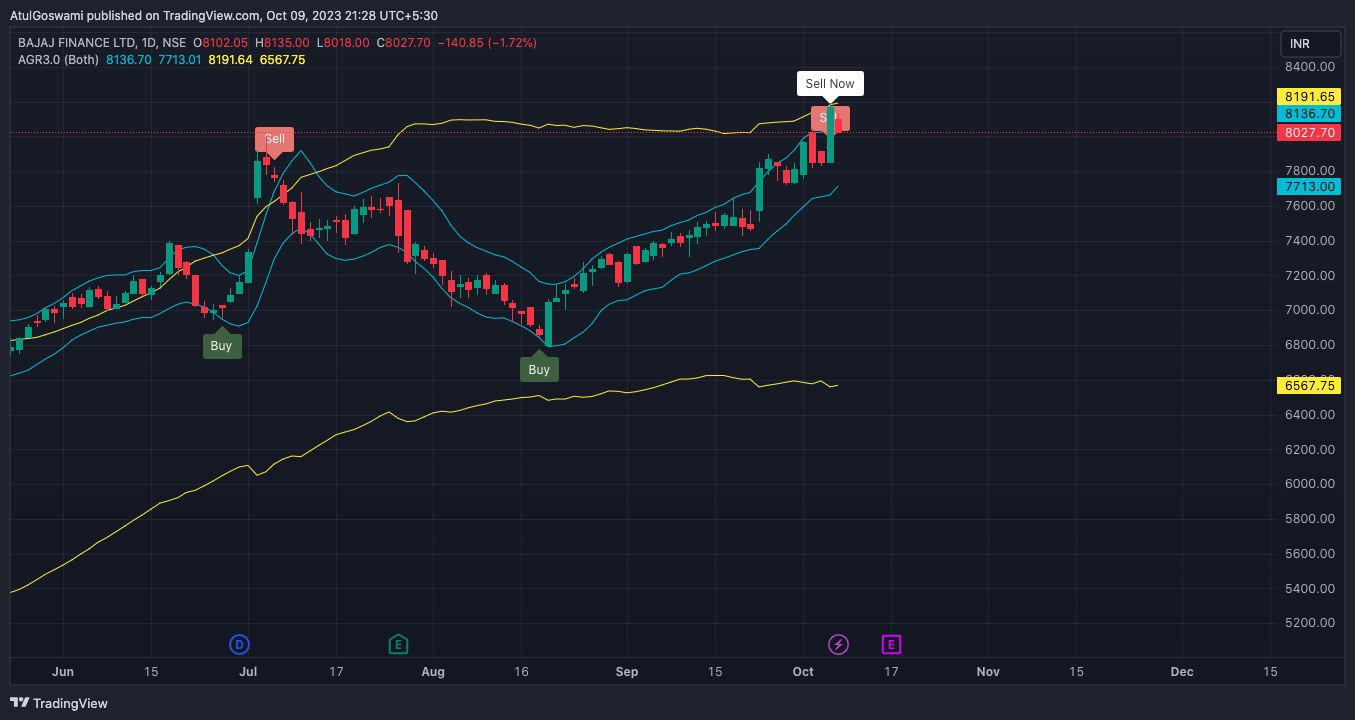Click the AtulGoswami published header text
The image size is (1355, 720).
(223, 15)
